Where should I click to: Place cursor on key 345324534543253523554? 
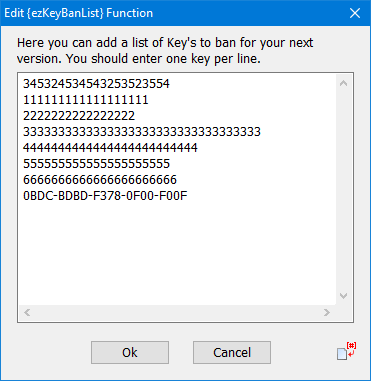(96, 84)
